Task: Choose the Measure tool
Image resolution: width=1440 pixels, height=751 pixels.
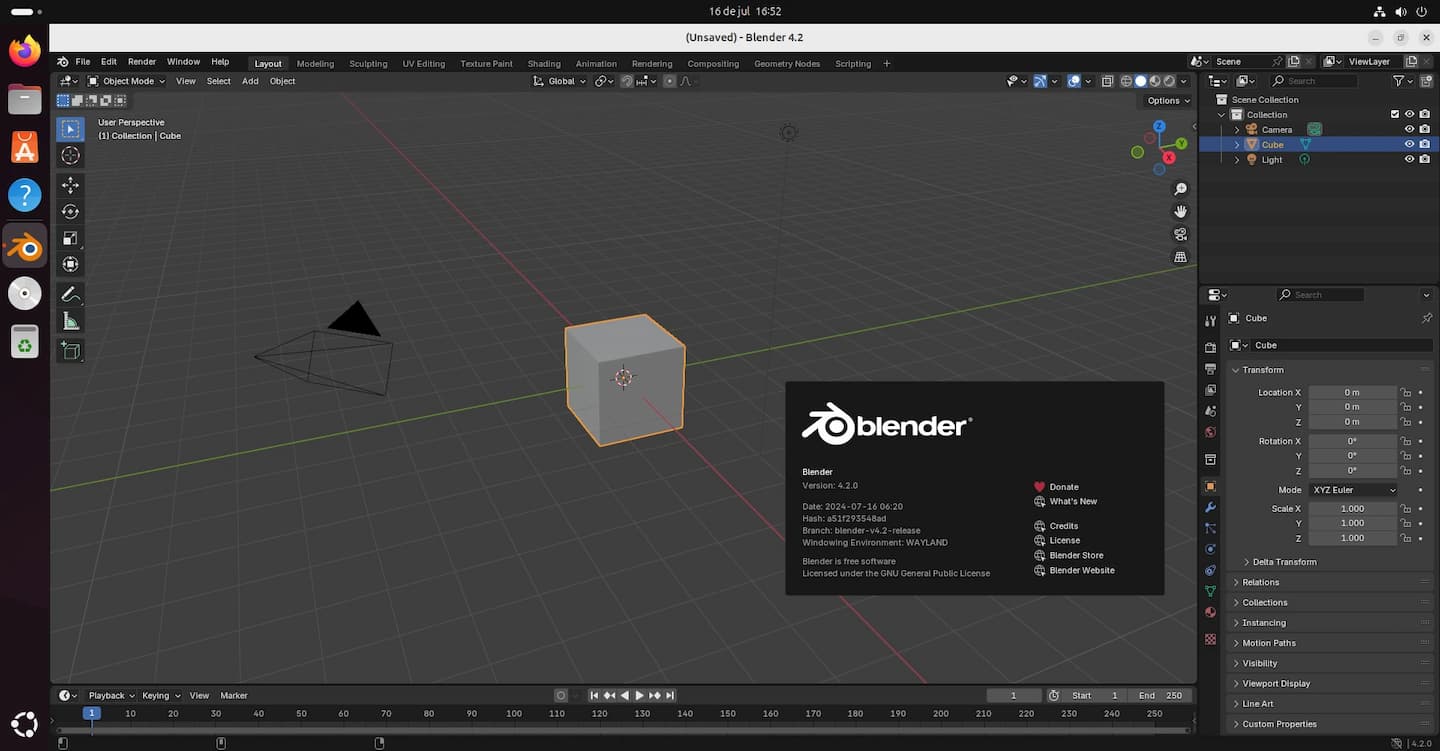Action: coord(70,321)
